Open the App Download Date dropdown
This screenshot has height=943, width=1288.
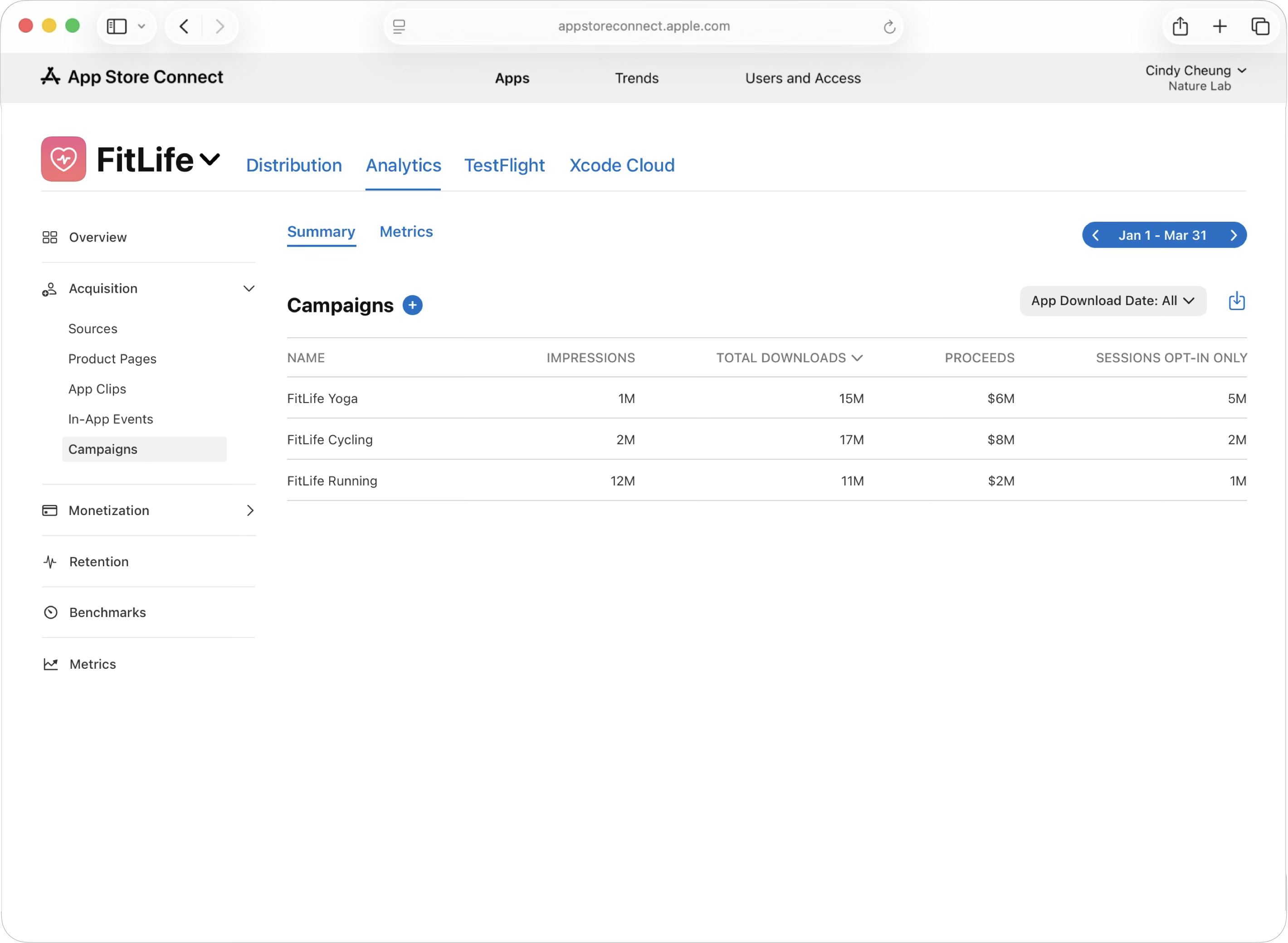pos(1112,301)
